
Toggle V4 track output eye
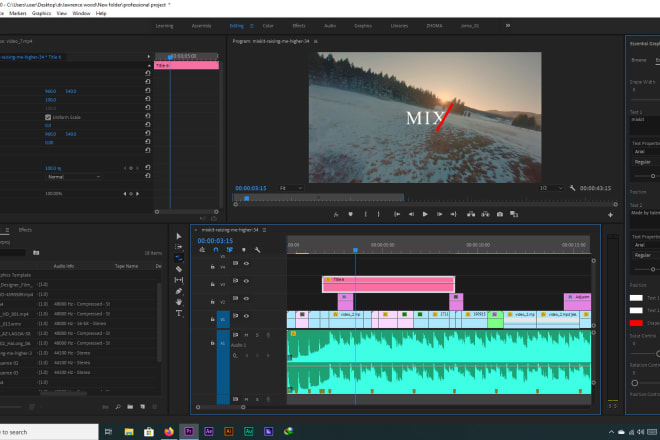pos(246,264)
